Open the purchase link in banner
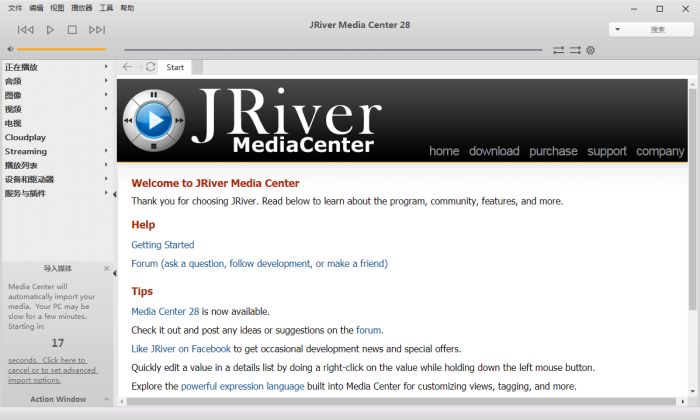This screenshot has width=700, height=420. click(x=553, y=151)
